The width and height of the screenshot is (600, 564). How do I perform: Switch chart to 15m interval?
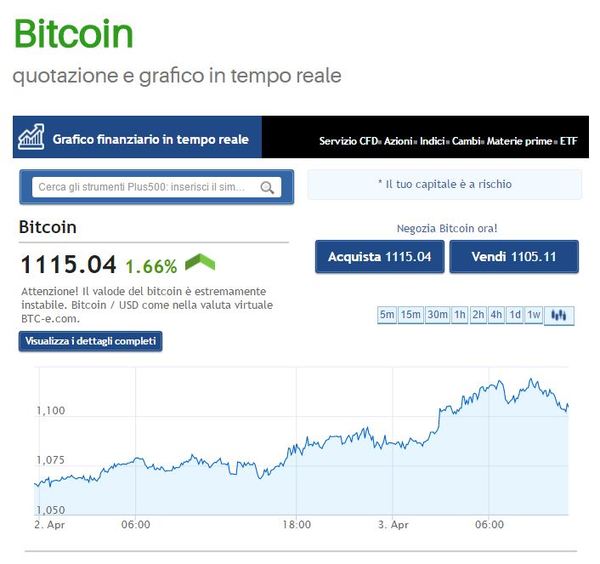[x=411, y=315]
